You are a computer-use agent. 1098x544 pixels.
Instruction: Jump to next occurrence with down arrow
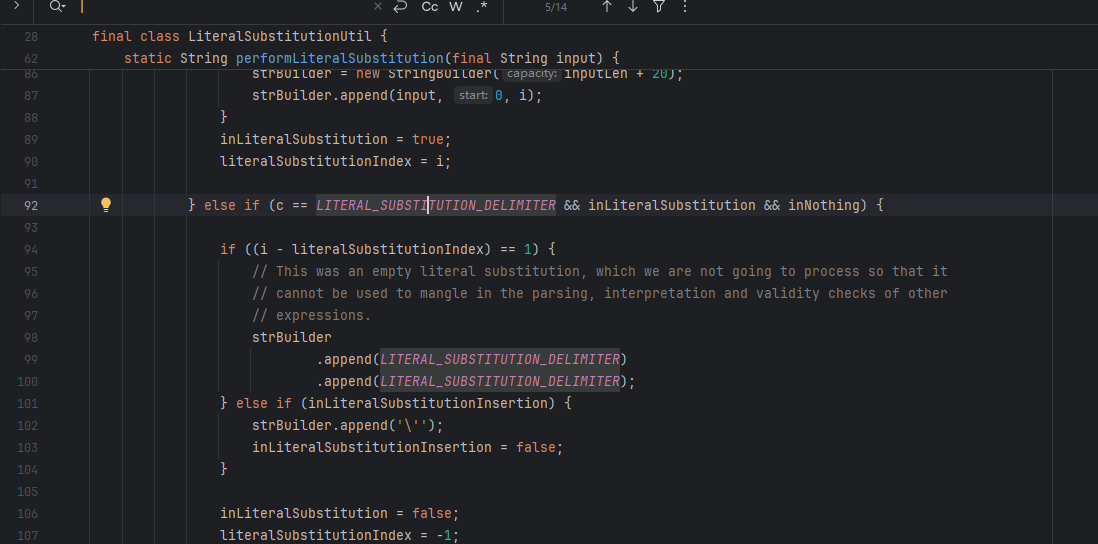coord(632,6)
